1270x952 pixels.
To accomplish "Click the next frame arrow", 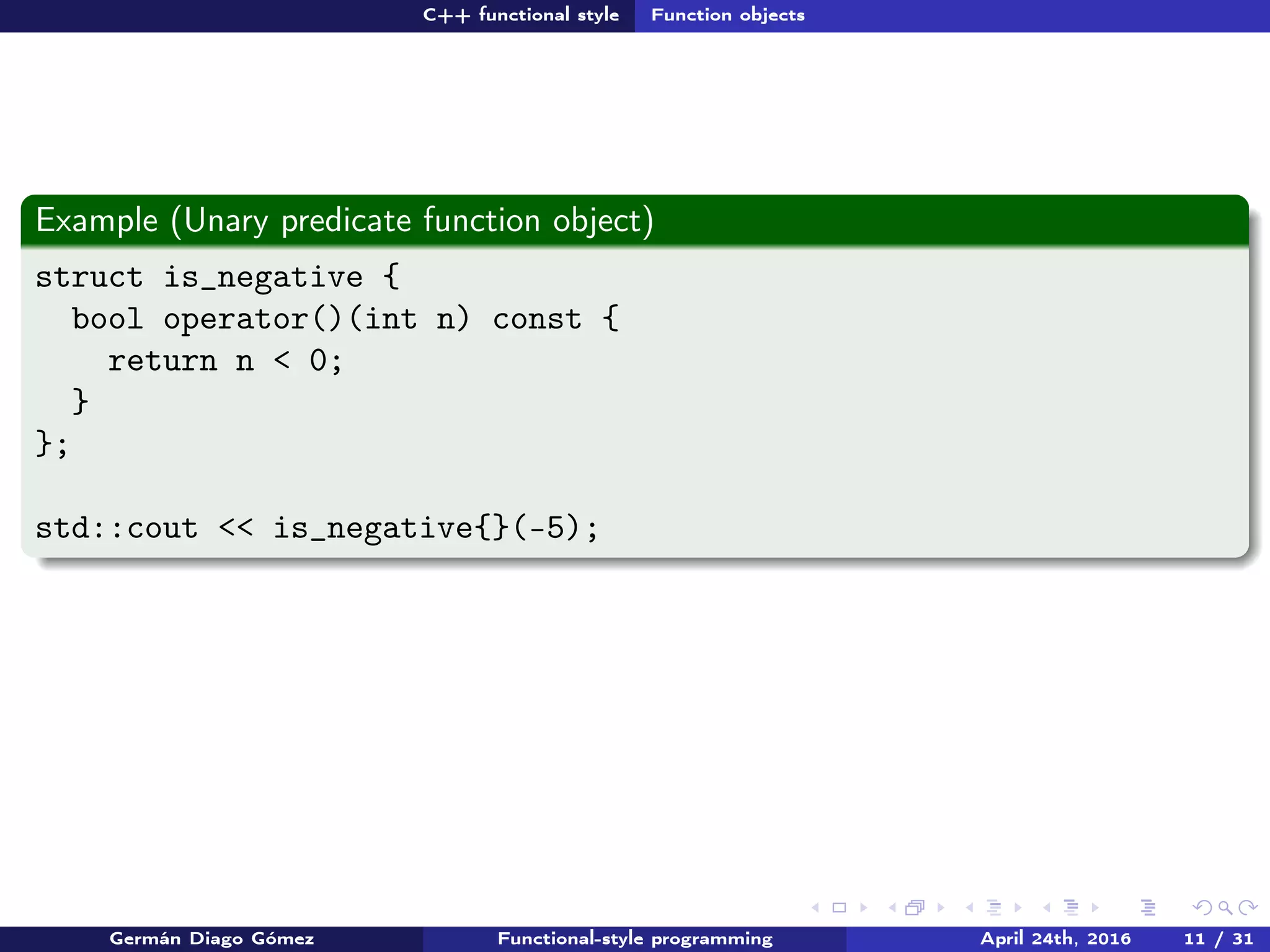I will (941, 908).
